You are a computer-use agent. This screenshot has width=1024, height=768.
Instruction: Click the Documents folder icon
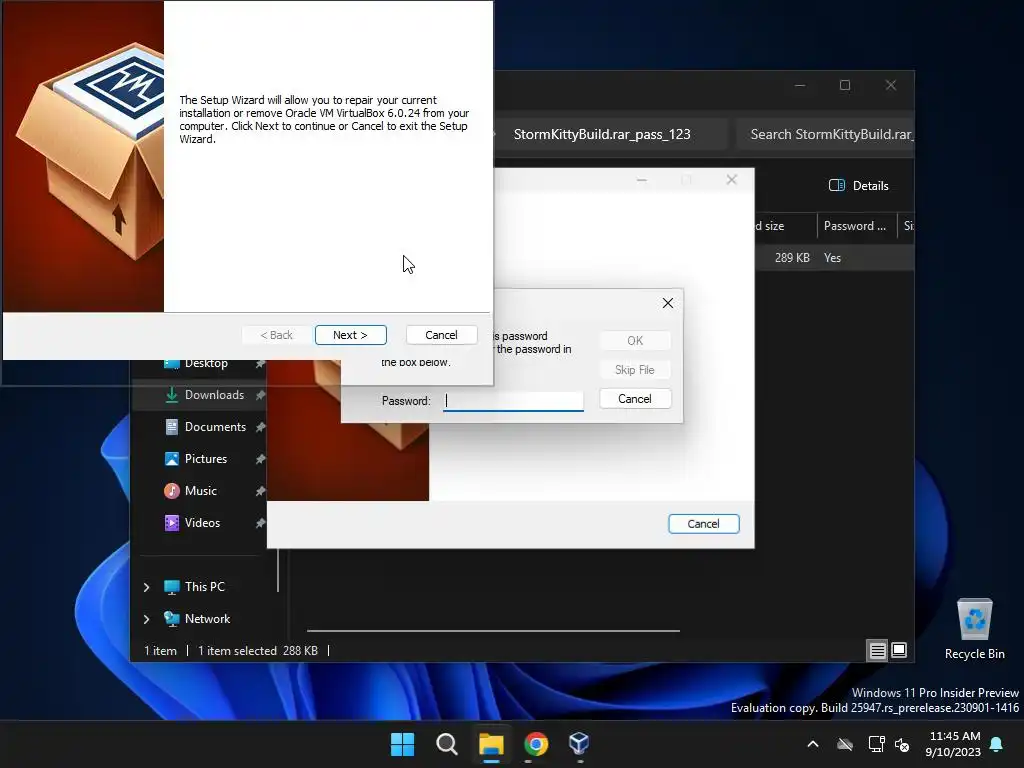[x=172, y=427]
